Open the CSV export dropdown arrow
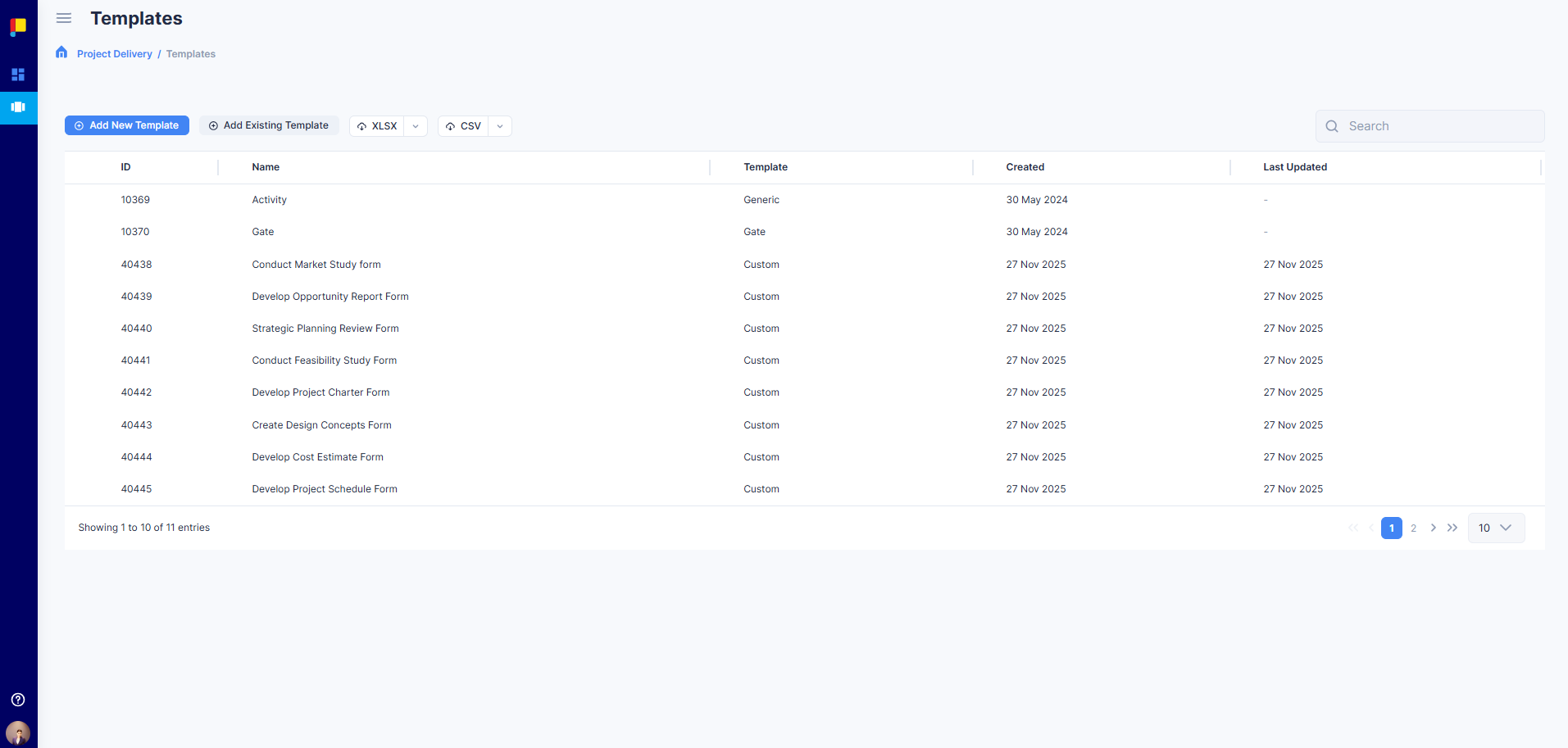Screen dimensions: 1568x748 pyautogui.click(x=500, y=126)
